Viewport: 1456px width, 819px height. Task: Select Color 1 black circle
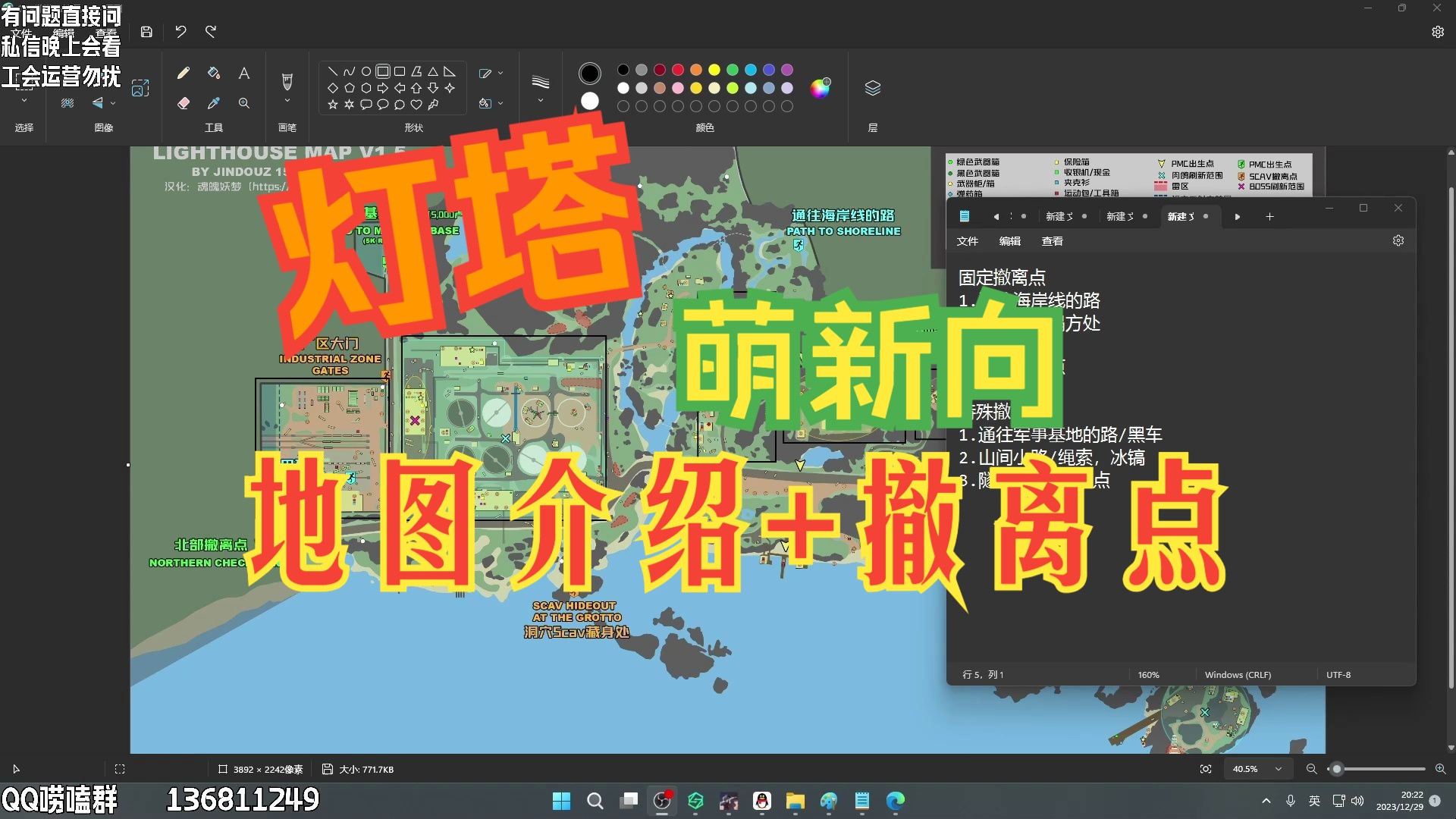pyautogui.click(x=589, y=74)
